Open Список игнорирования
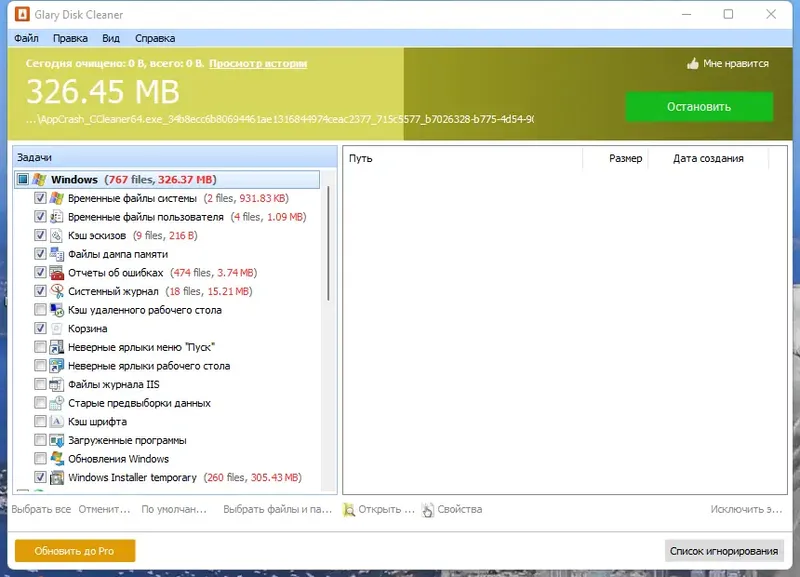The image size is (800, 577). (x=724, y=551)
